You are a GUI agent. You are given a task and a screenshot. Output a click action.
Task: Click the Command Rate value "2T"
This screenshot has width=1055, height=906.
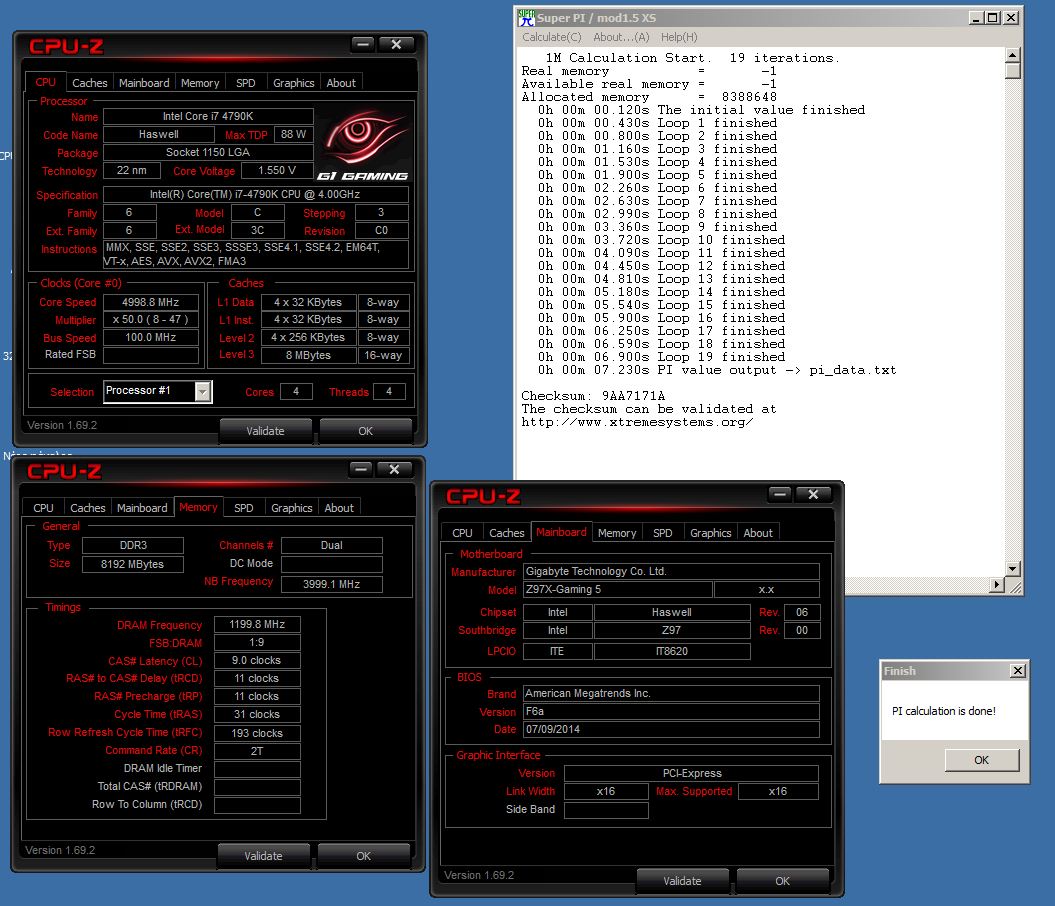257,751
